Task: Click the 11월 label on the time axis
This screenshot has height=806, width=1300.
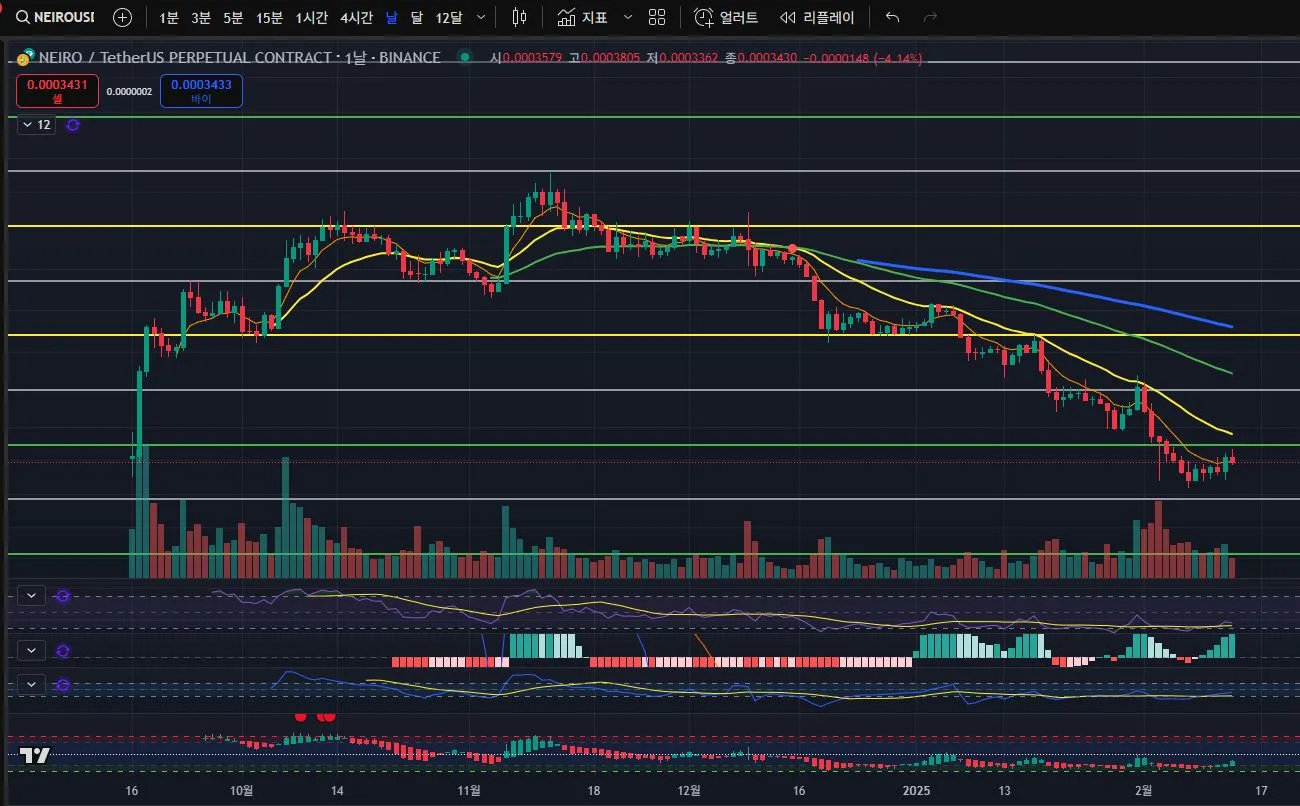Action: [467, 790]
